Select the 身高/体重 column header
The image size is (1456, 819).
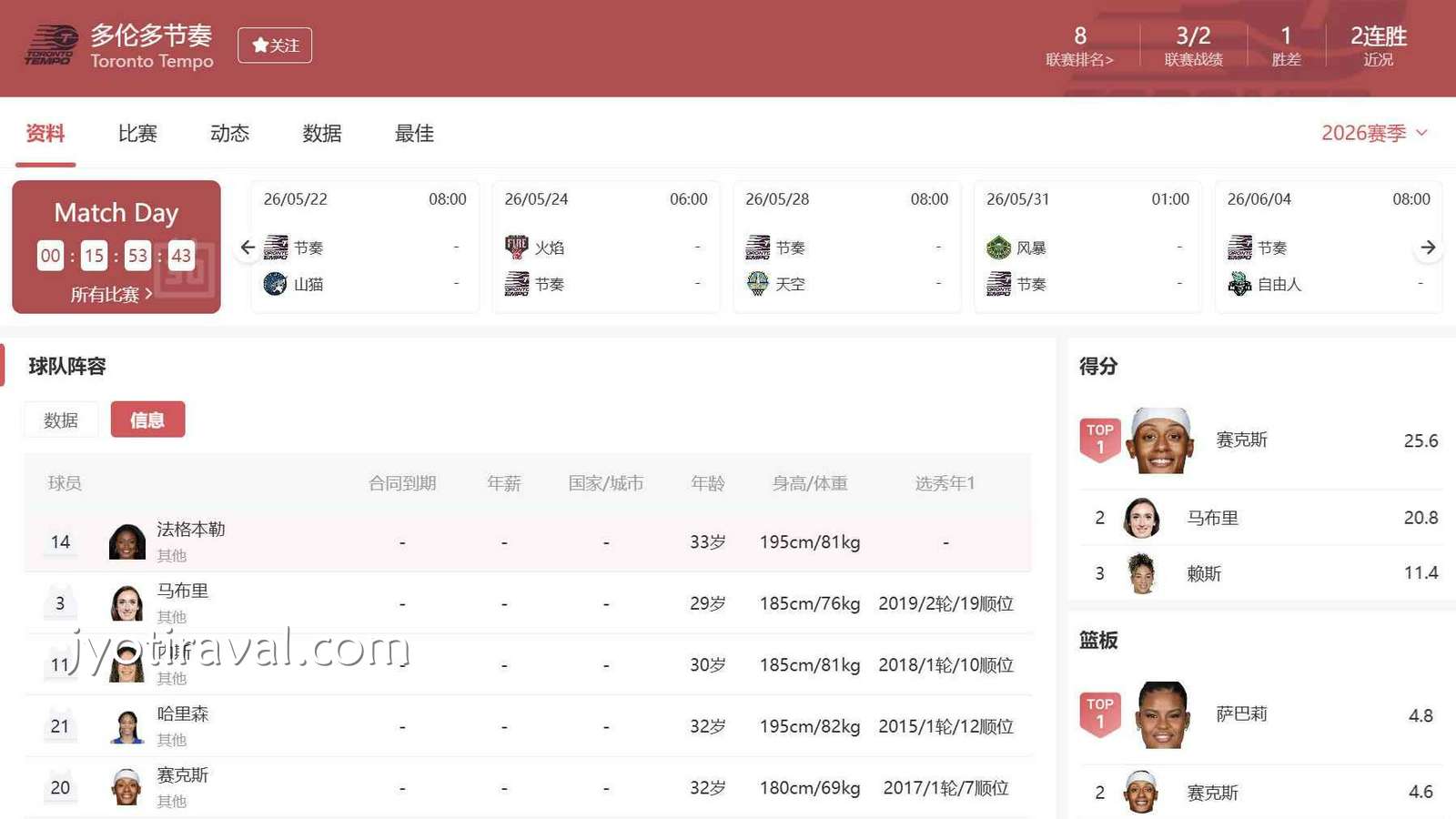click(810, 483)
